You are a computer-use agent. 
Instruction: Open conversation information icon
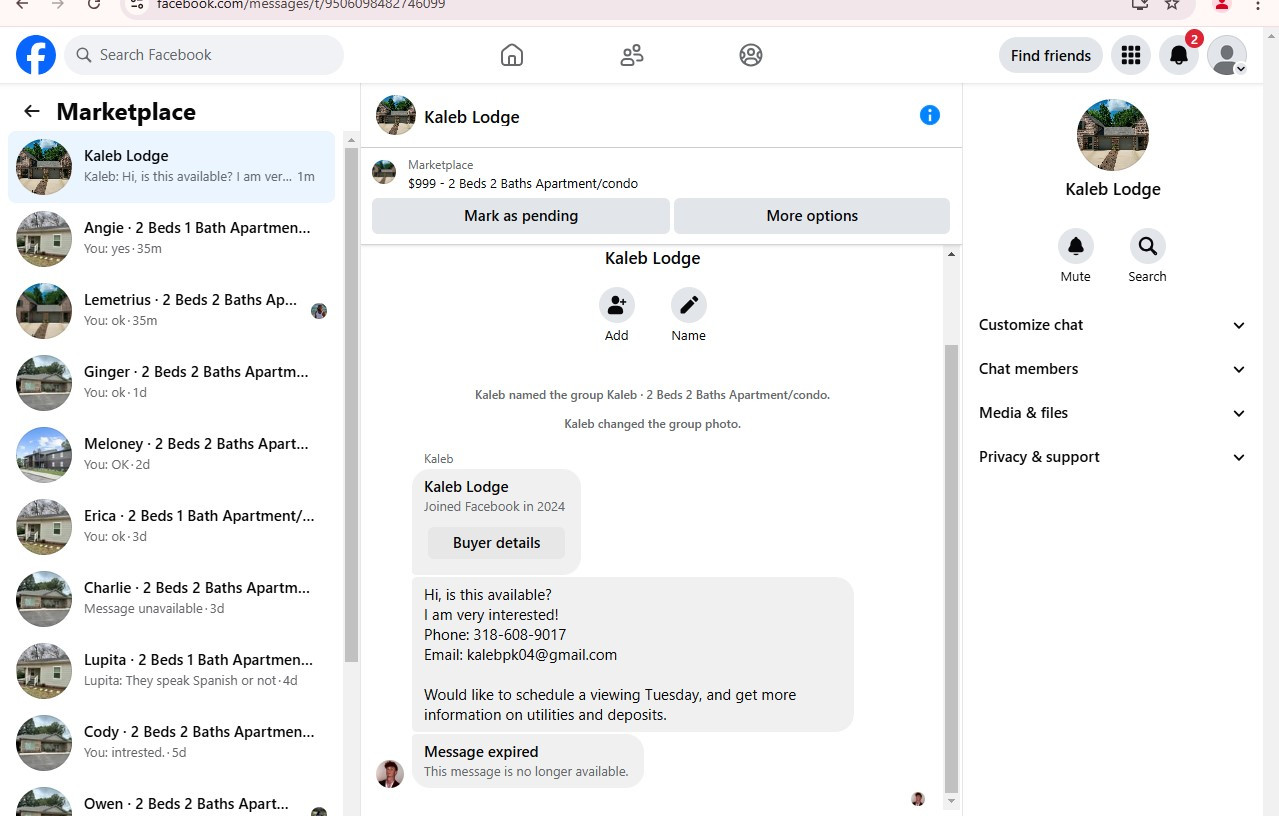[x=930, y=115]
